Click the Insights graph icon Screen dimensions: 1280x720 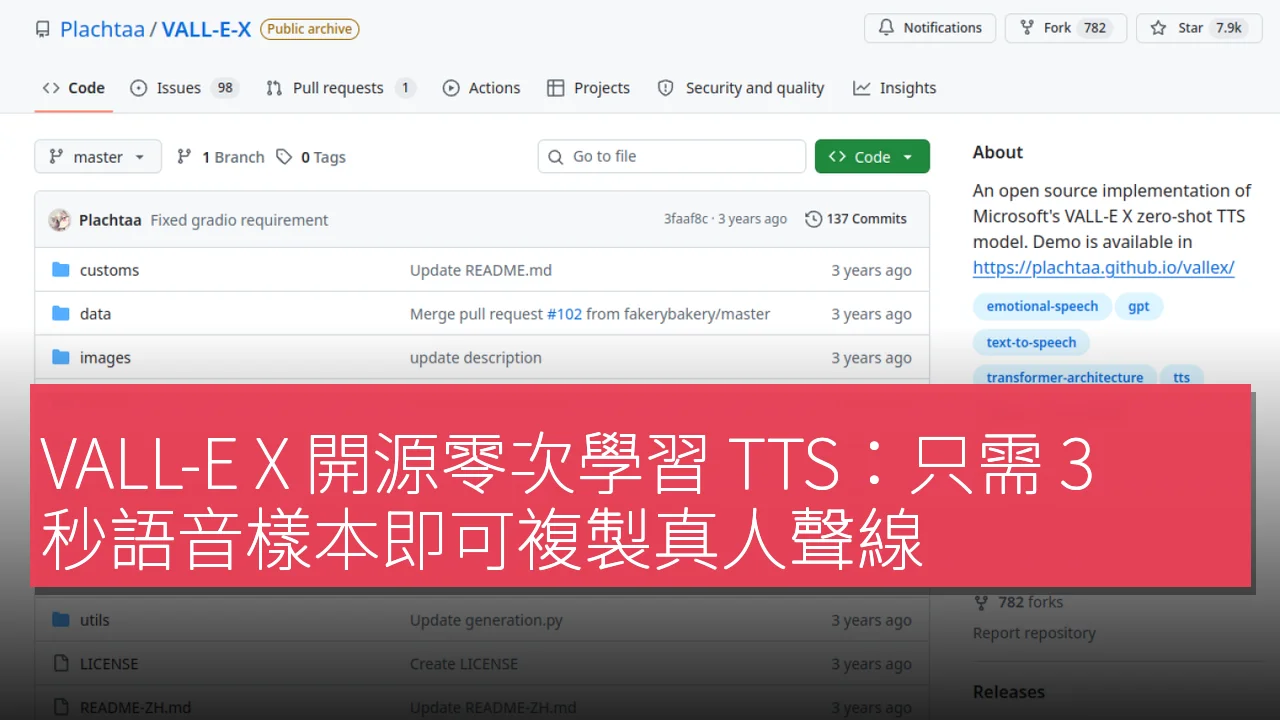[x=861, y=88]
